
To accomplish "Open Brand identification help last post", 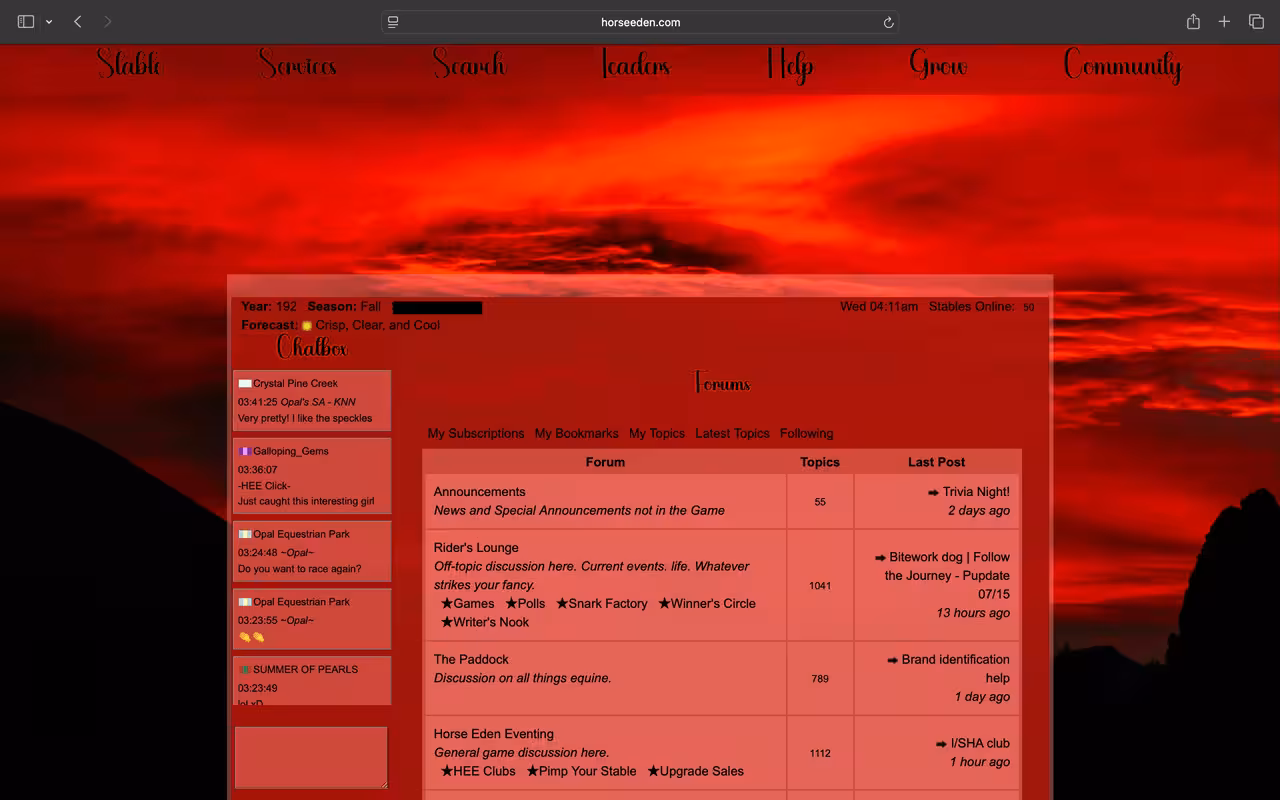I will [955, 669].
